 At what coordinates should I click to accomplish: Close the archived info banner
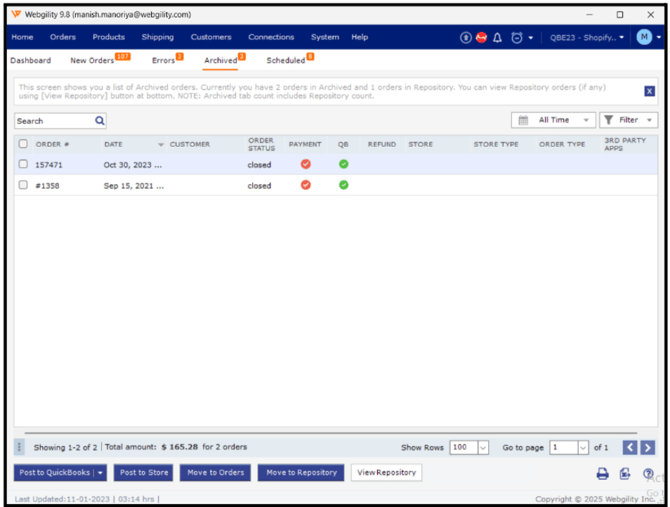click(x=649, y=91)
